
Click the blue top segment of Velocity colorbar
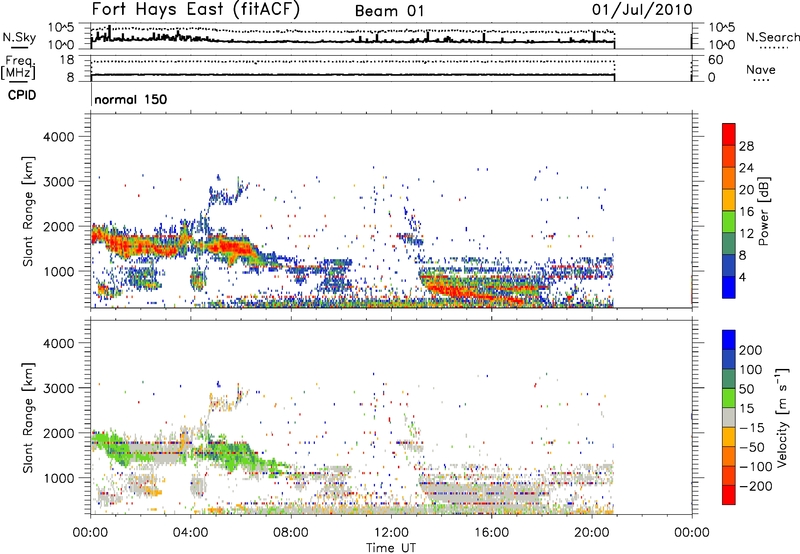729,340
